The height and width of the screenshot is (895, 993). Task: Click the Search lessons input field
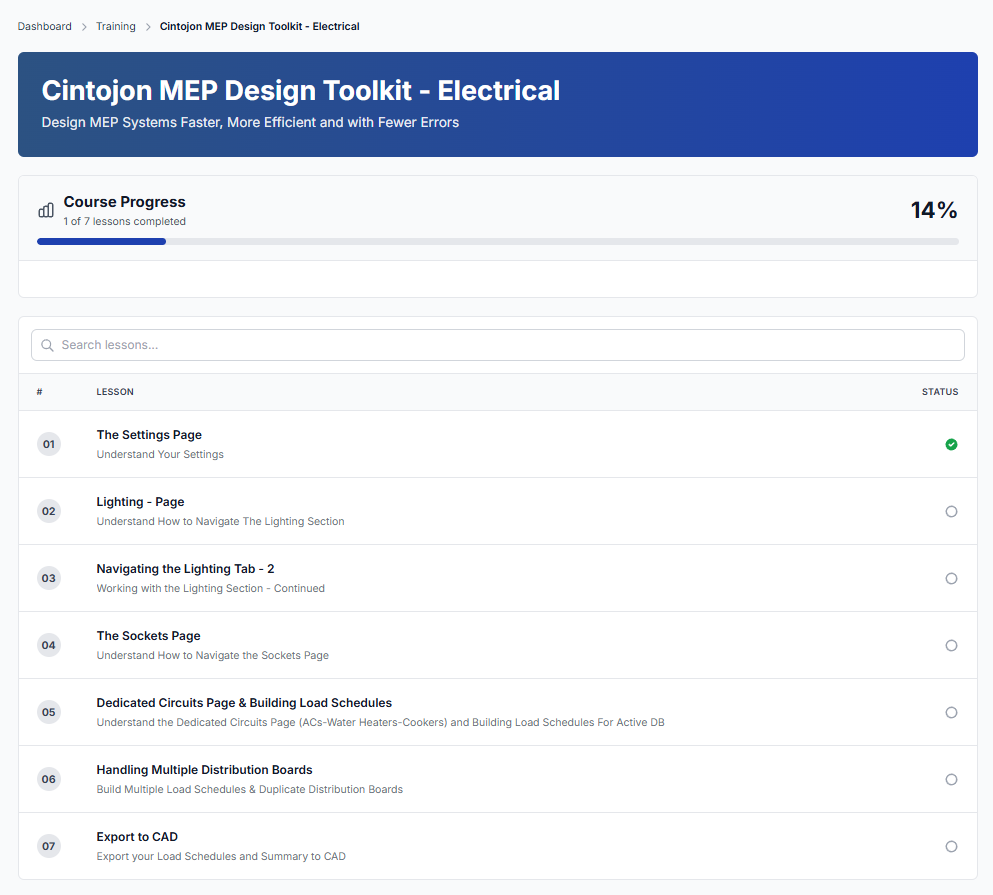(x=497, y=344)
